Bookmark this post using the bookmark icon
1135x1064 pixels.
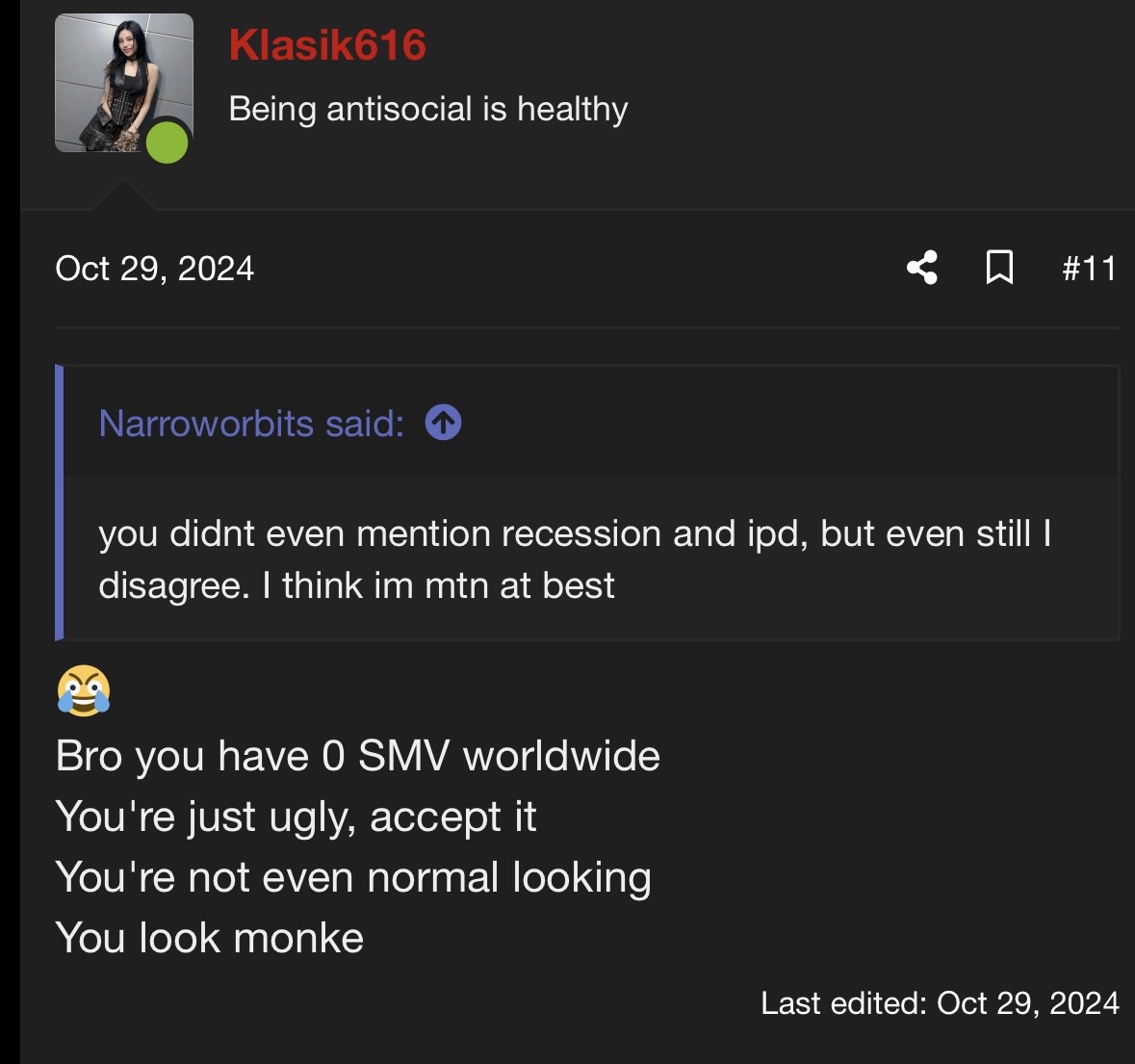pos(999,268)
